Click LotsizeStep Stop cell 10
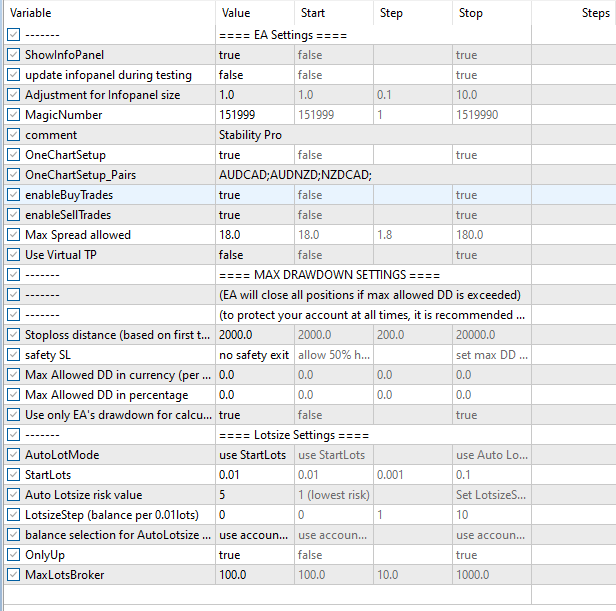Viewport: 616px width, 611px height. pos(491,515)
